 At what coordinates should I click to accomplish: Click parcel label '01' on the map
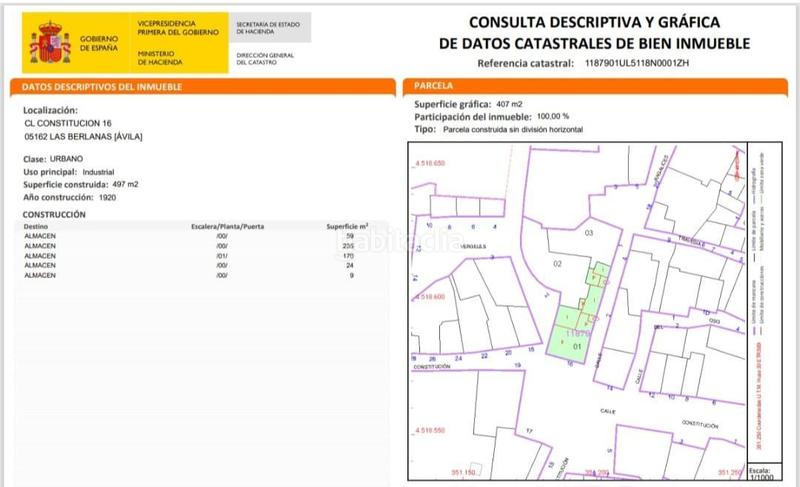click(577, 347)
